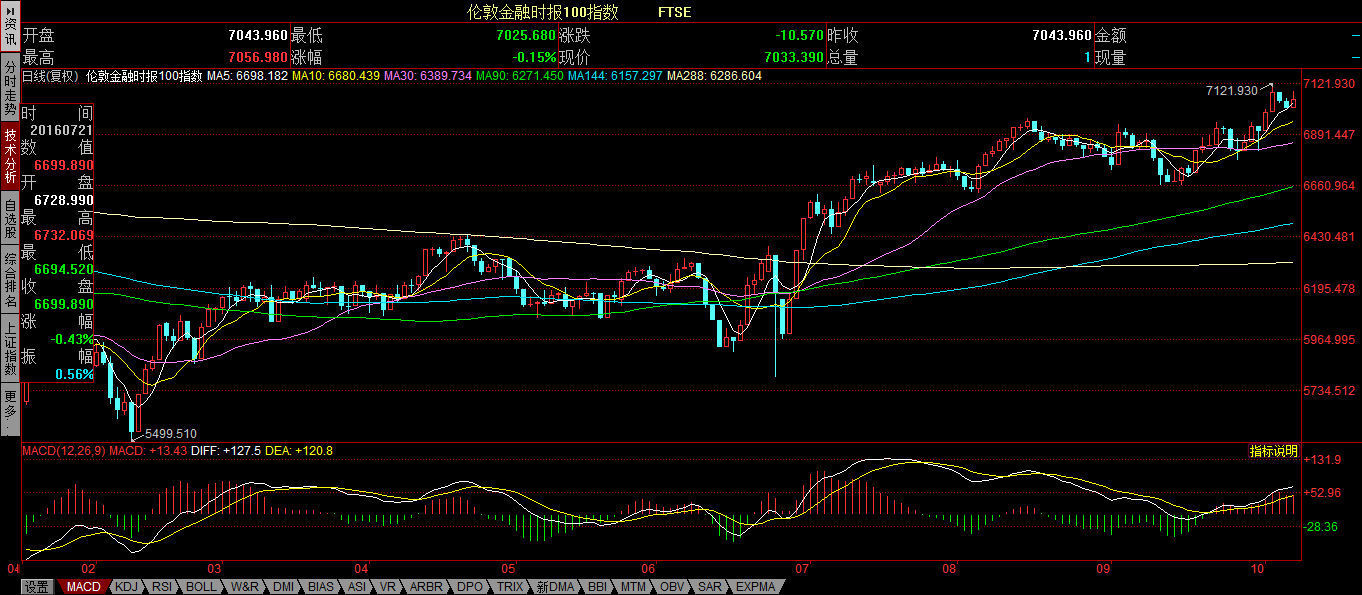This screenshot has width=1362, height=595.
Task: Select the EXPMA indicator tab
Action: 755,587
